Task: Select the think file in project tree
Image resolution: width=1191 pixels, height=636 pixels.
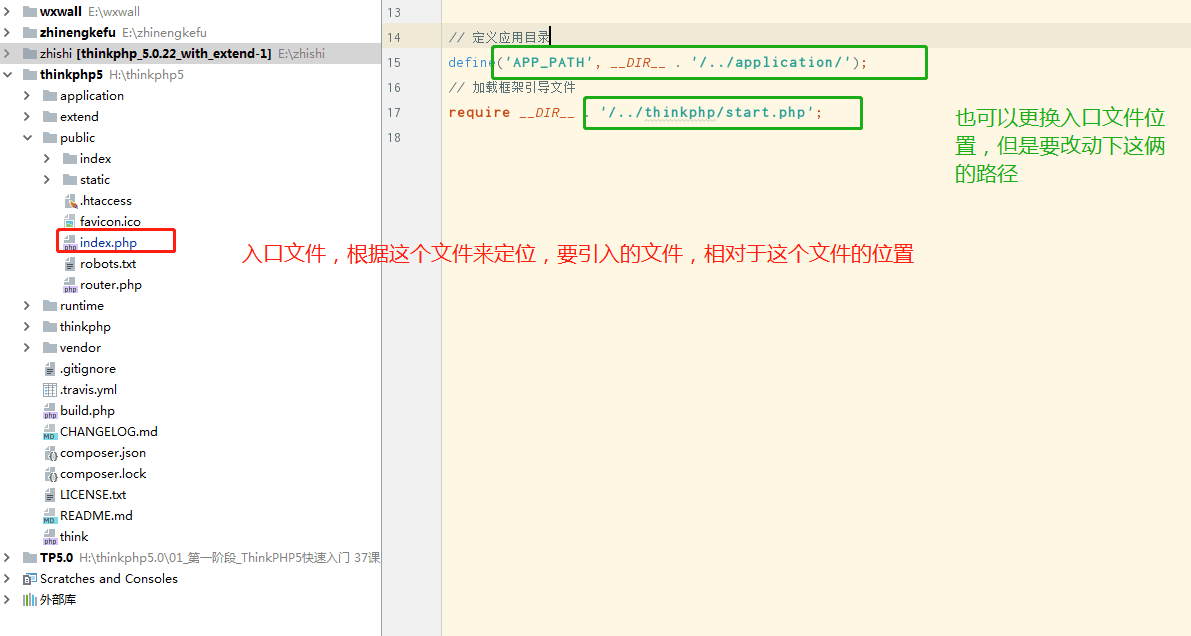Action: (74, 536)
